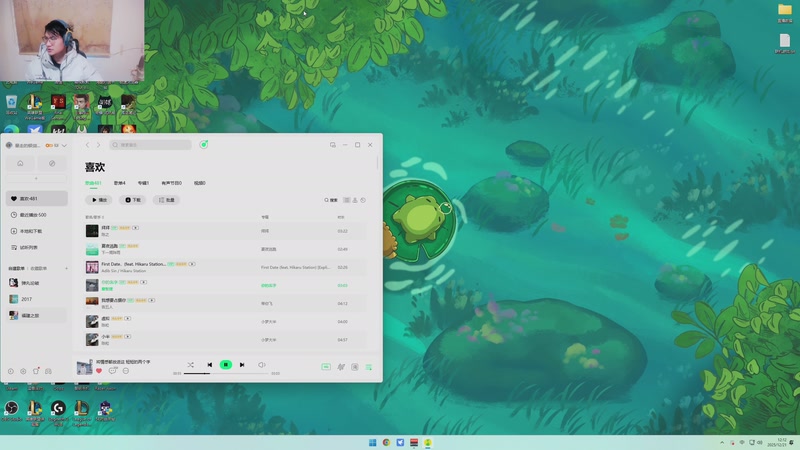800x450 pixels.
Task: Switch to the 专辑 1 tab
Action: tap(143, 183)
